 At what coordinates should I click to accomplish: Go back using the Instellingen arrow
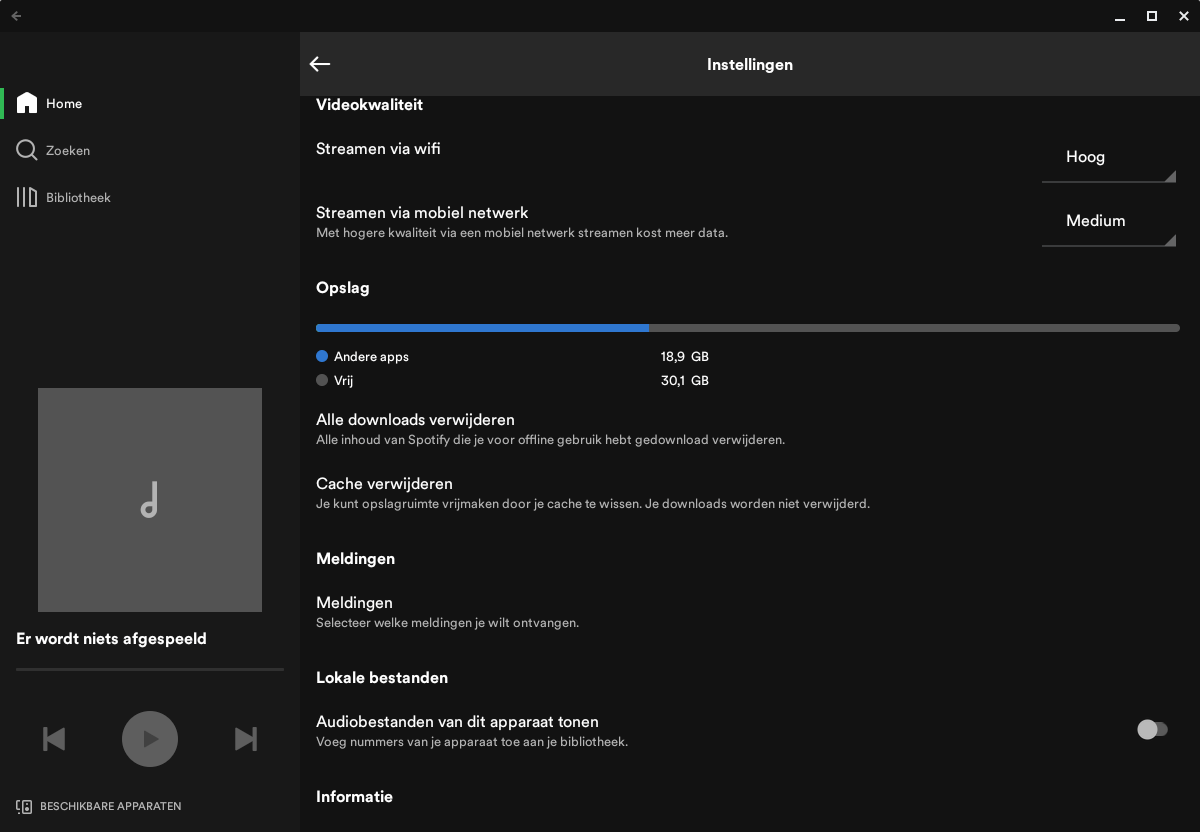[x=320, y=64]
